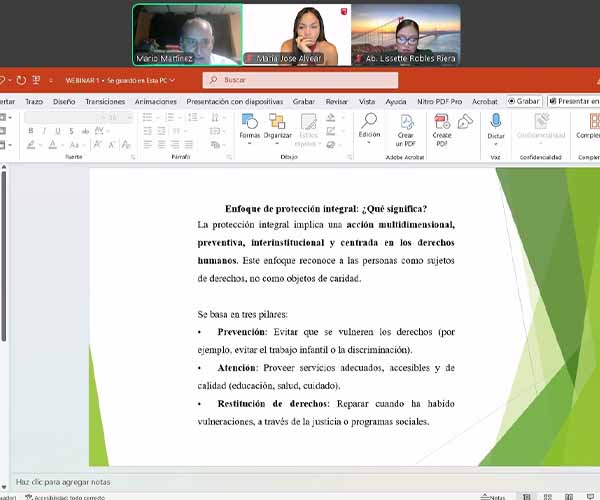Open the Organizar arrange tool
The height and width of the screenshot is (500, 600).
pyautogui.click(x=277, y=129)
